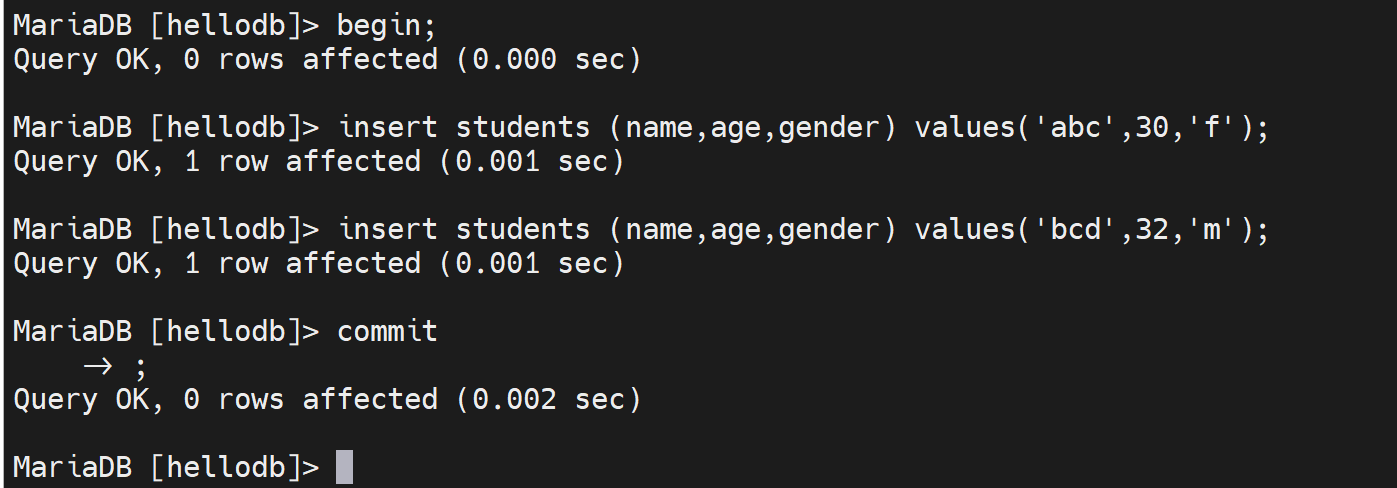
Task: Click 'MariaDB' on the final empty prompt
Action: tap(72, 467)
